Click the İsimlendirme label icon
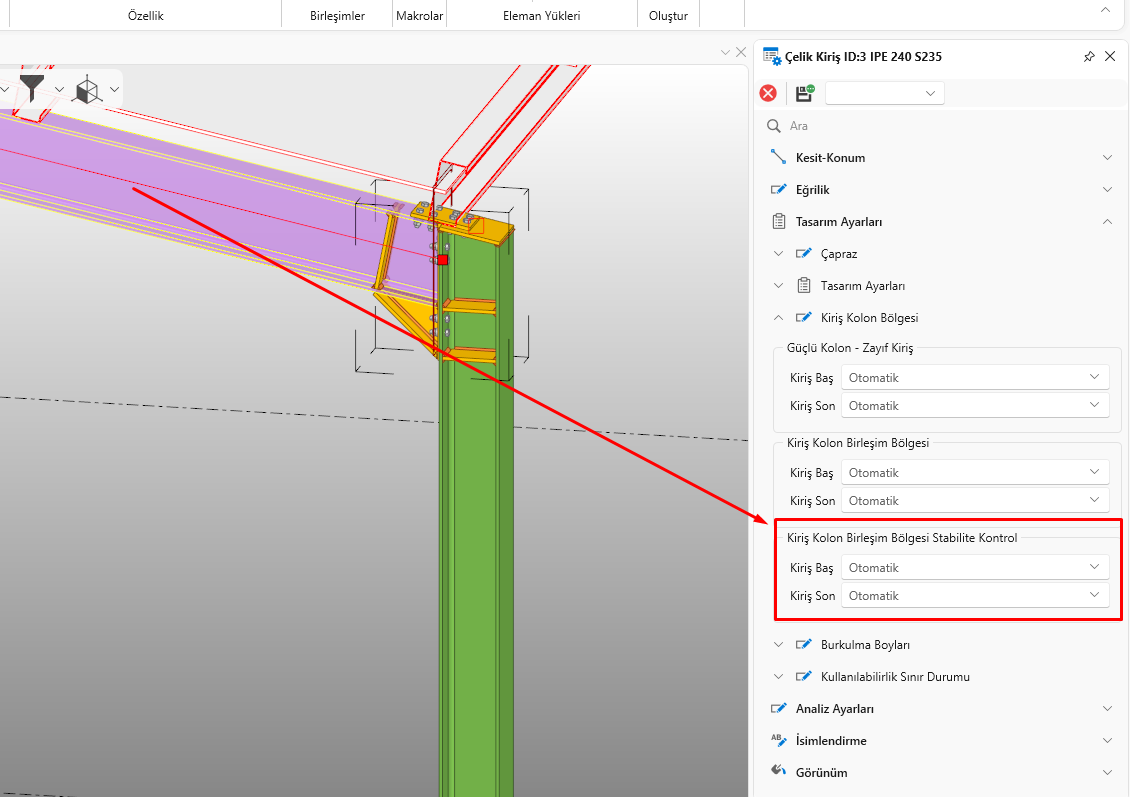This screenshot has width=1130, height=797. click(779, 740)
